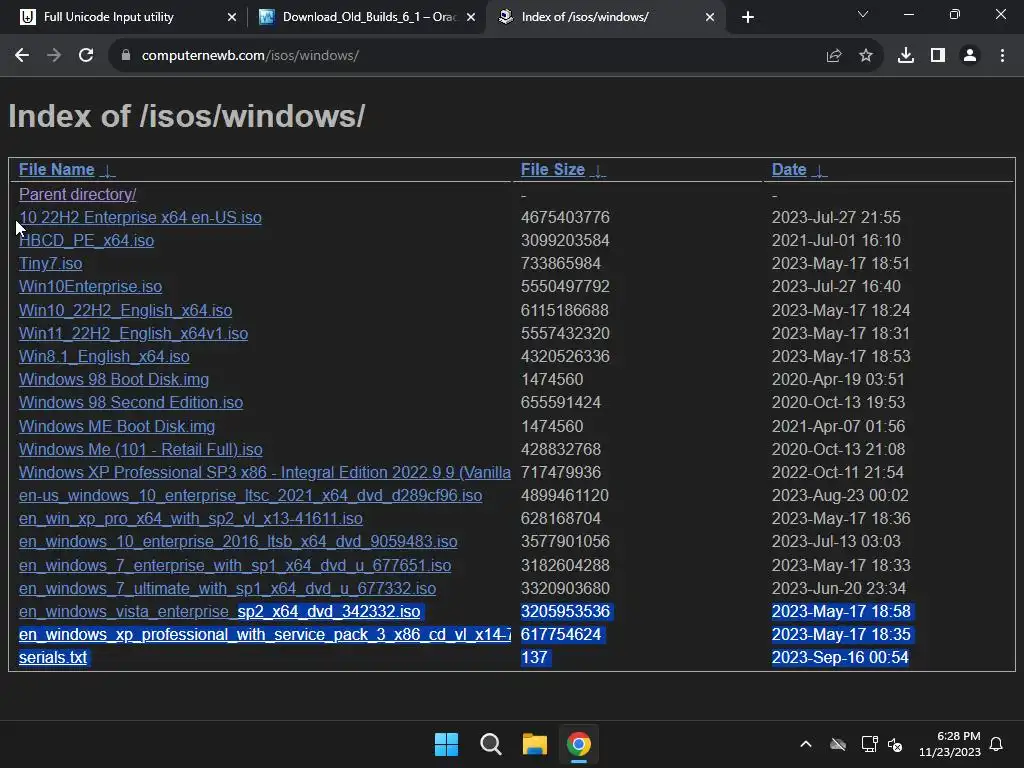This screenshot has width=1024, height=768.
Task: Open the serials.txt file
Action: 53,658
